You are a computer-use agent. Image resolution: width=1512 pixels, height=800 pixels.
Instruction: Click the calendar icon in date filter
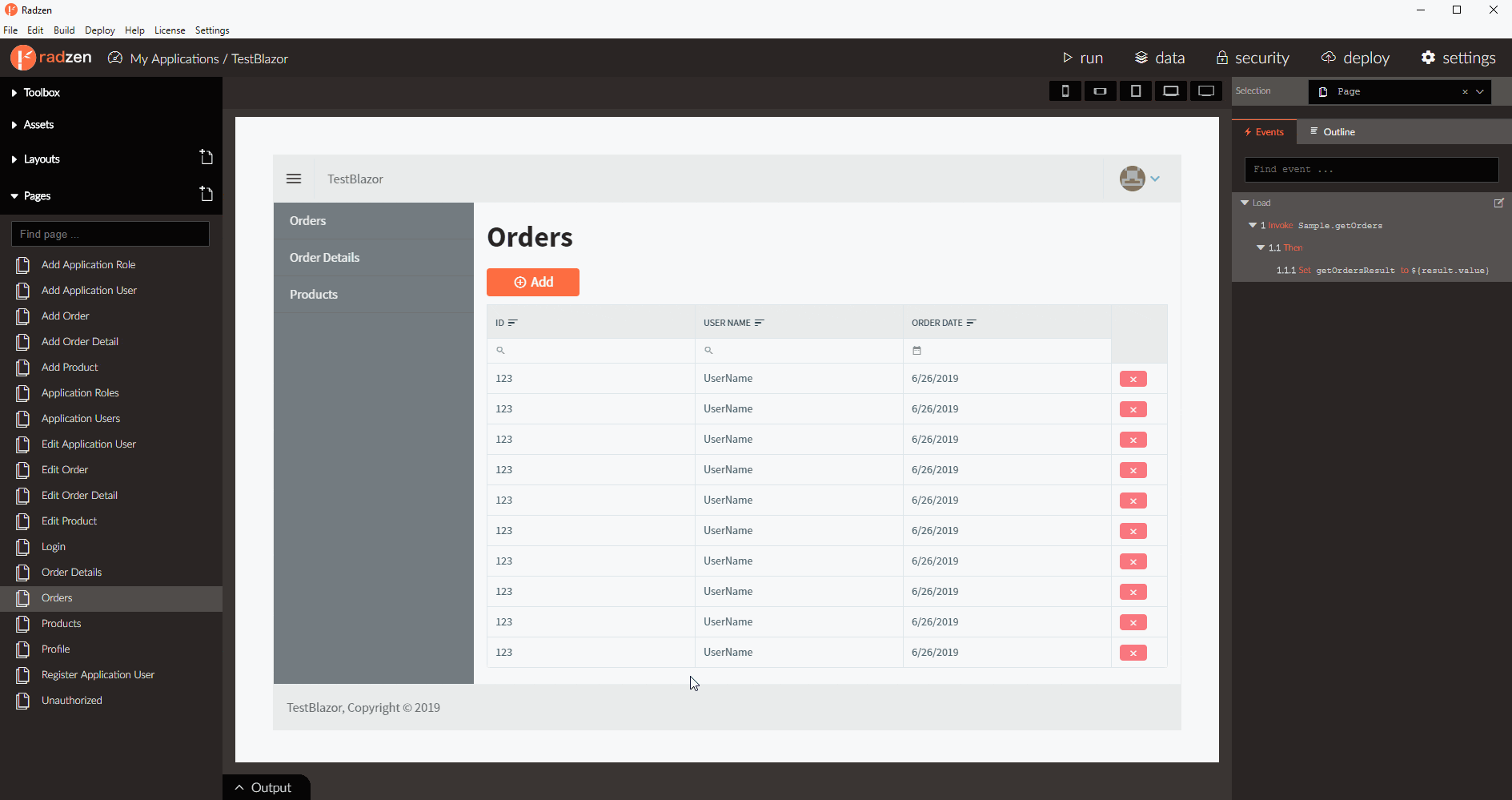[917, 351]
